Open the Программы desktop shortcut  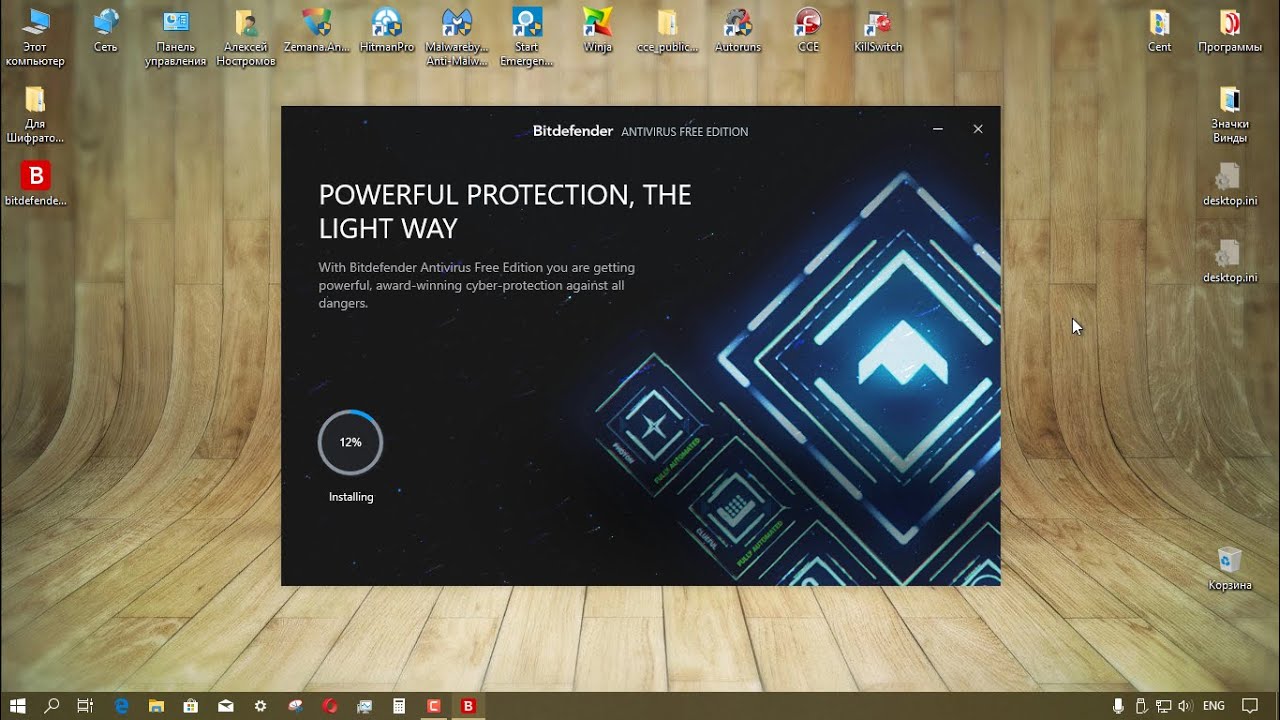click(x=1230, y=30)
